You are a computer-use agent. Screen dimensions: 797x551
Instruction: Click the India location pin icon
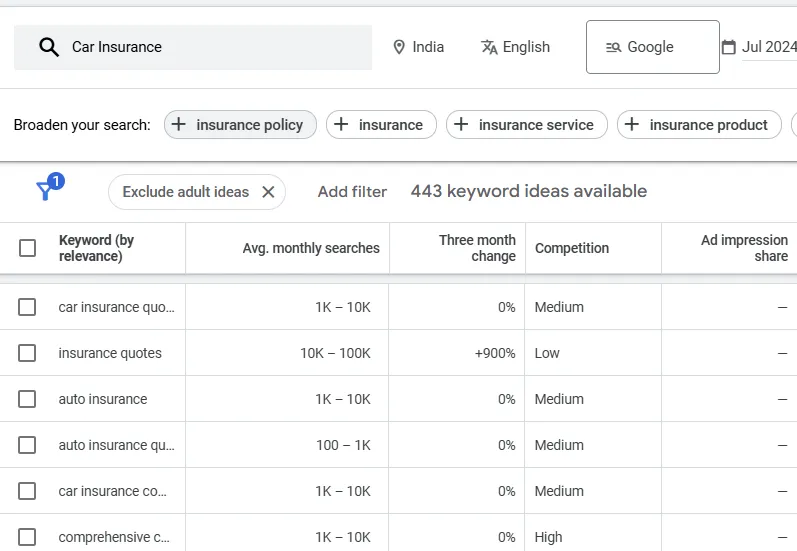pyautogui.click(x=399, y=47)
